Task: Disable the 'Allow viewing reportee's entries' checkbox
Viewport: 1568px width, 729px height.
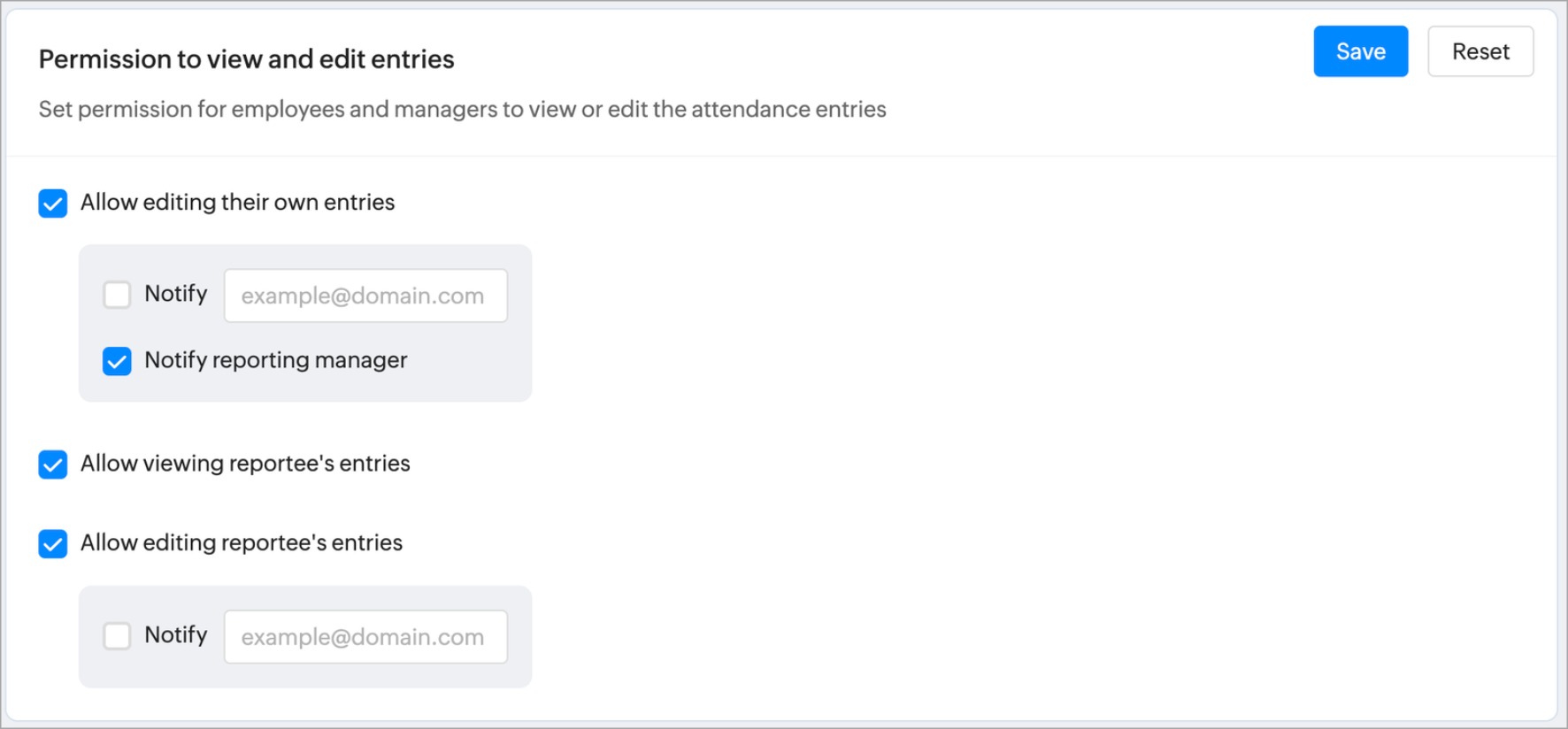Action: point(53,464)
